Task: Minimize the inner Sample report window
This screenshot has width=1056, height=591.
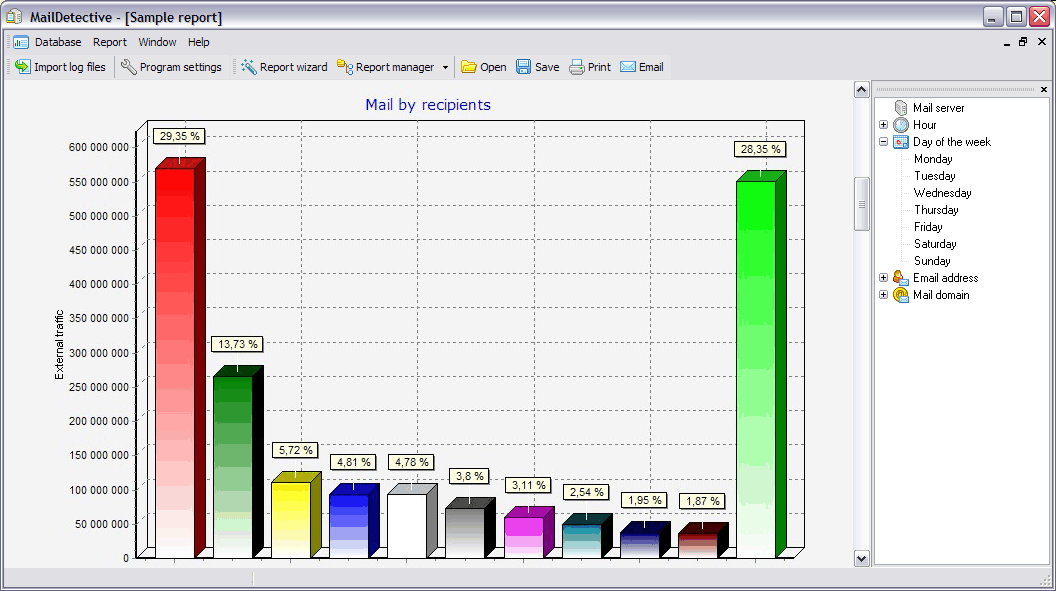Action: [x=1007, y=42]
